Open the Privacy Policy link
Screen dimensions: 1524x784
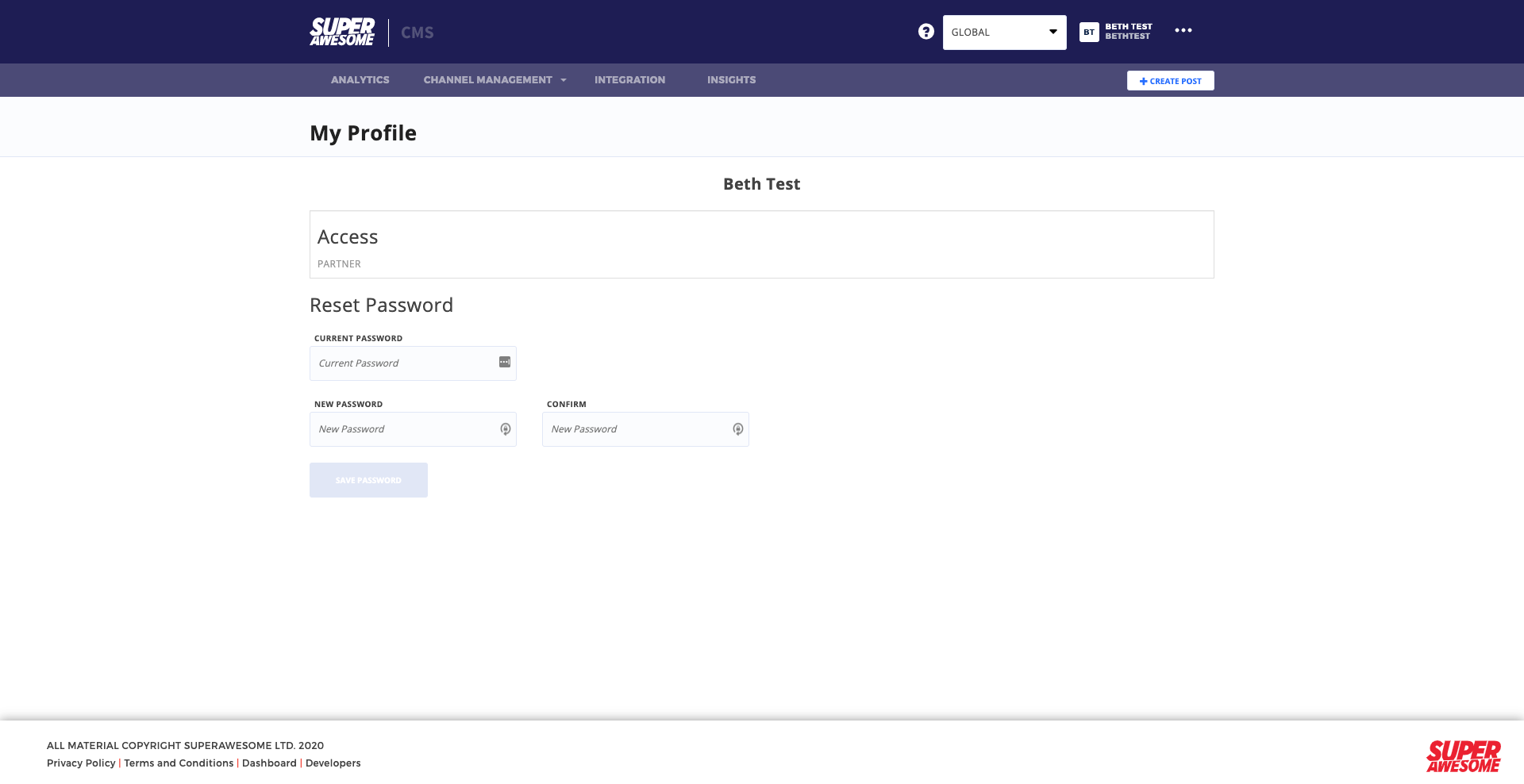click(x=81, y=763)
